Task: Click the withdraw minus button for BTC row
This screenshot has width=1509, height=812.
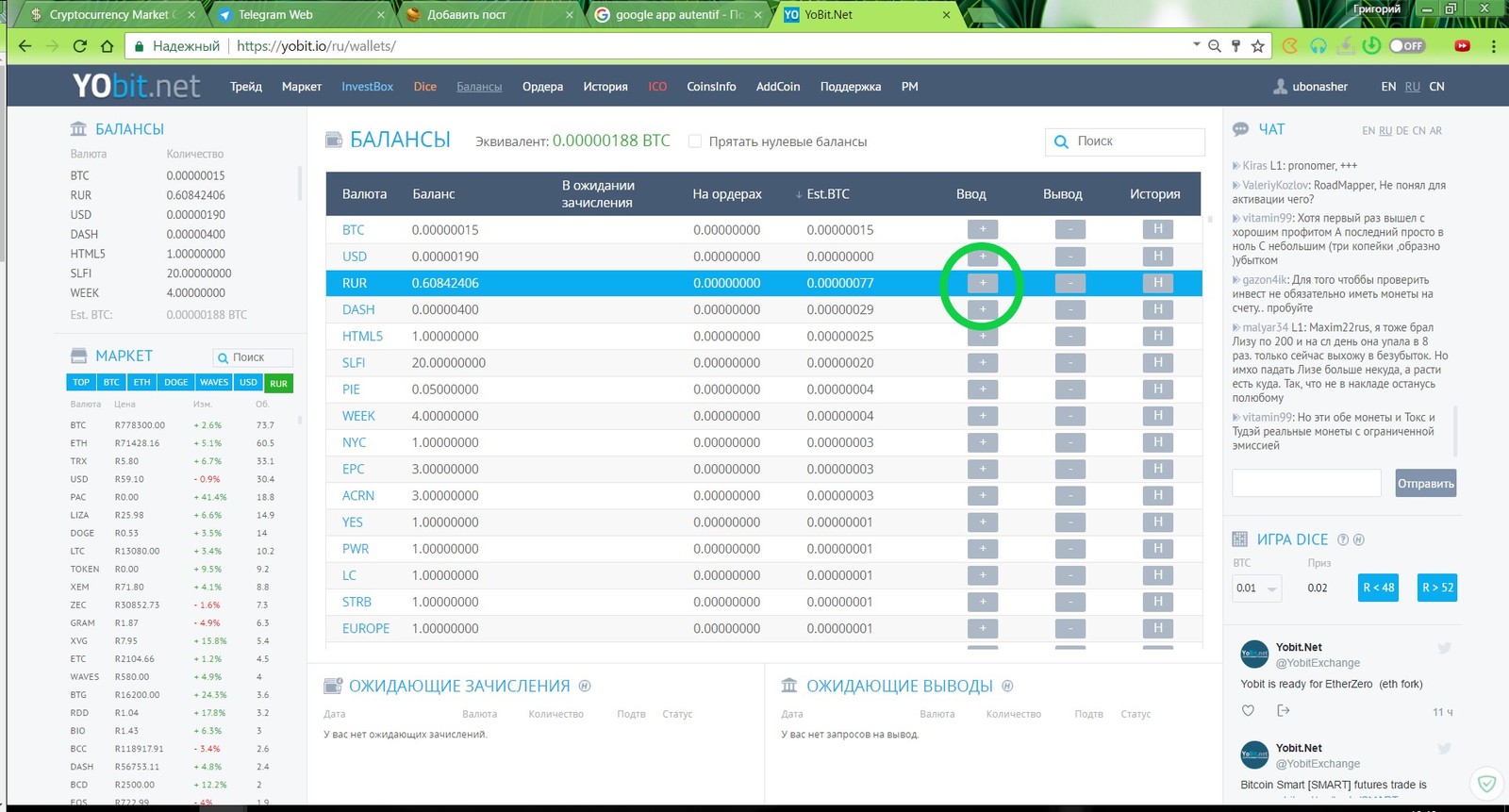Action: (x=1070, y=229)
